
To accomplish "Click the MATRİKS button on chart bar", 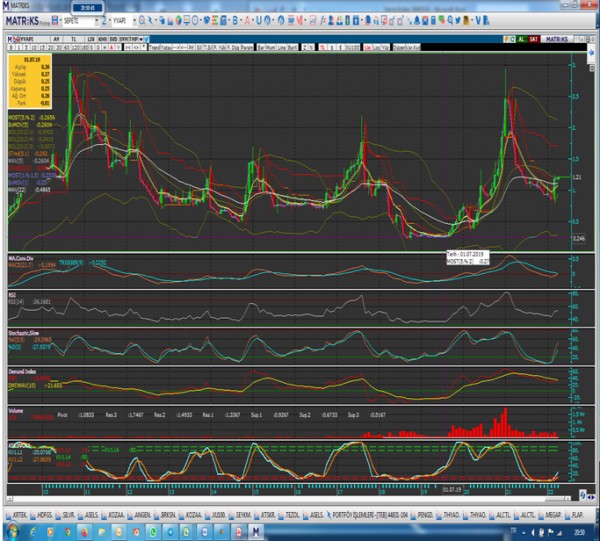I will click(557, 39).
